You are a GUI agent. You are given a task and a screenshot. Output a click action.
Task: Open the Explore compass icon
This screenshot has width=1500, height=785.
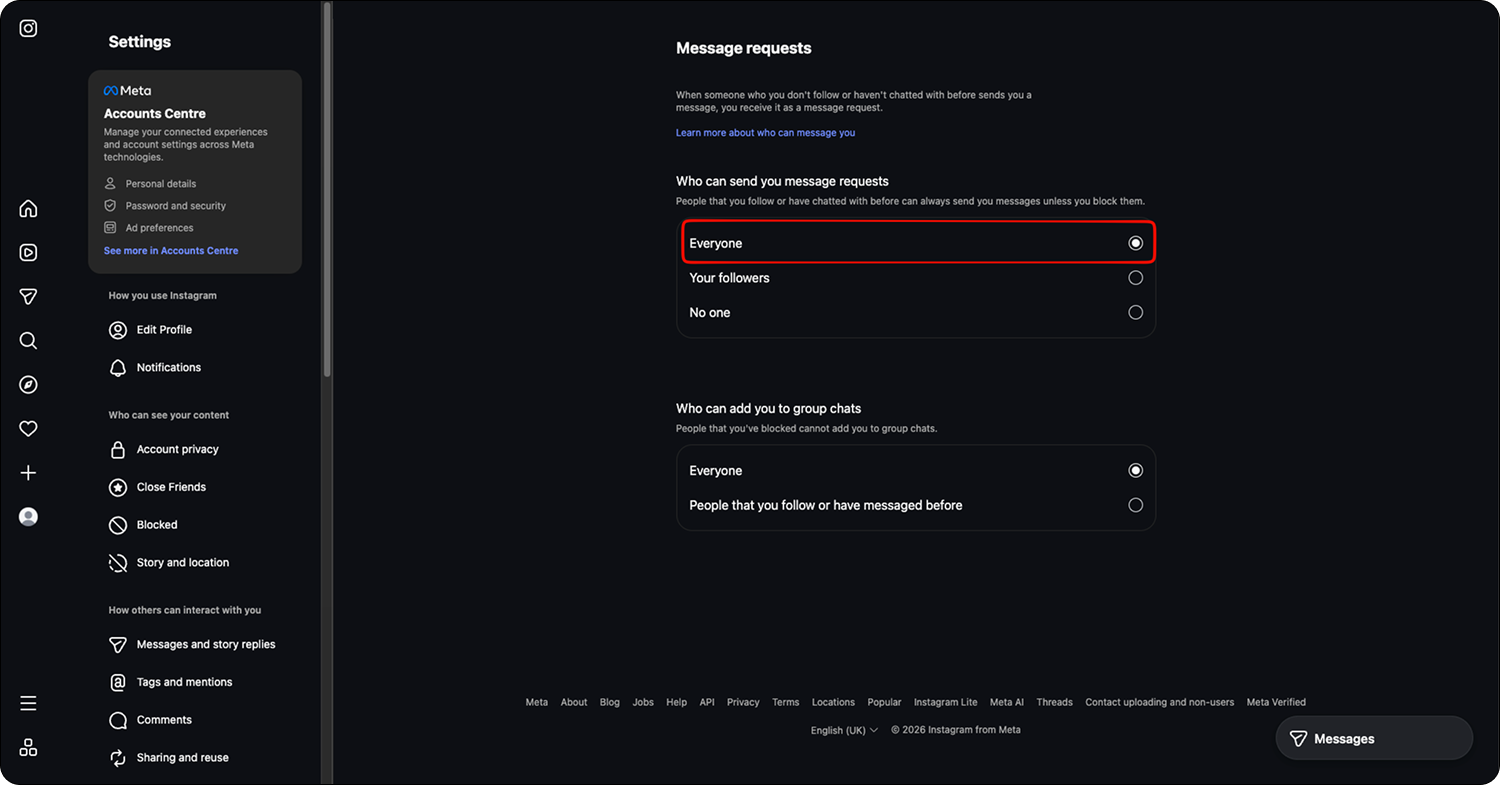[x=28, y=385]
